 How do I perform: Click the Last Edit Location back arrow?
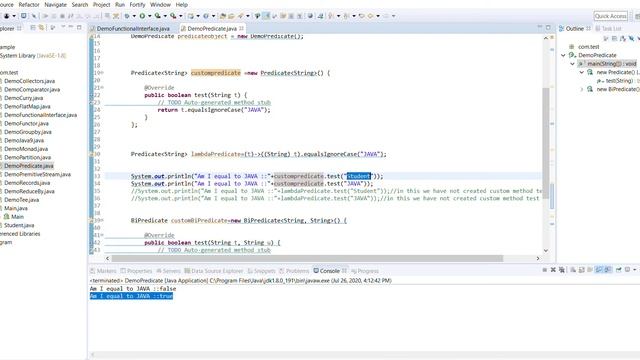click(x=362, y=16)
